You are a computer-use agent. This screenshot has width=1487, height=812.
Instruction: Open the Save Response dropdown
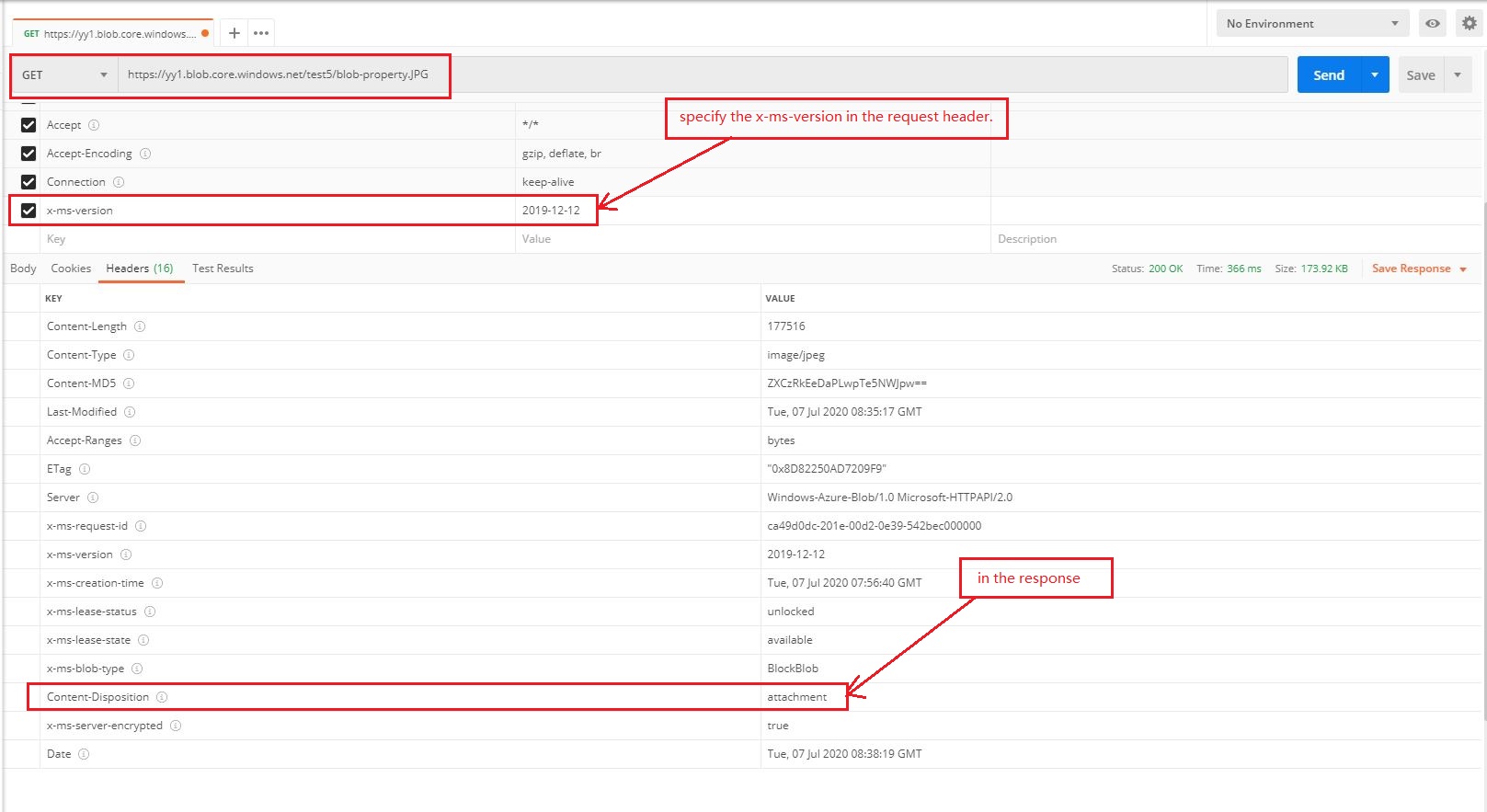(1419, 269)
